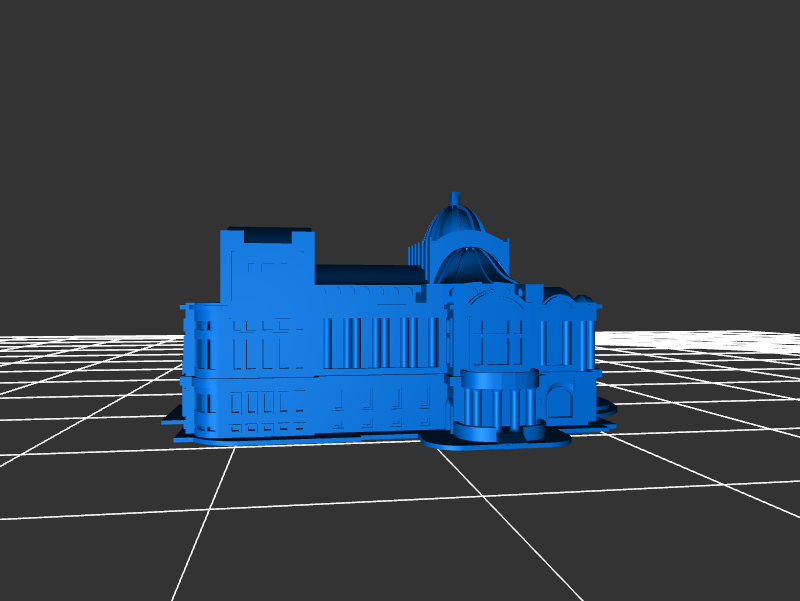Pick the lower-left row of small windows
The width and height of the screenshot is (800, 601).
[266, 404]
